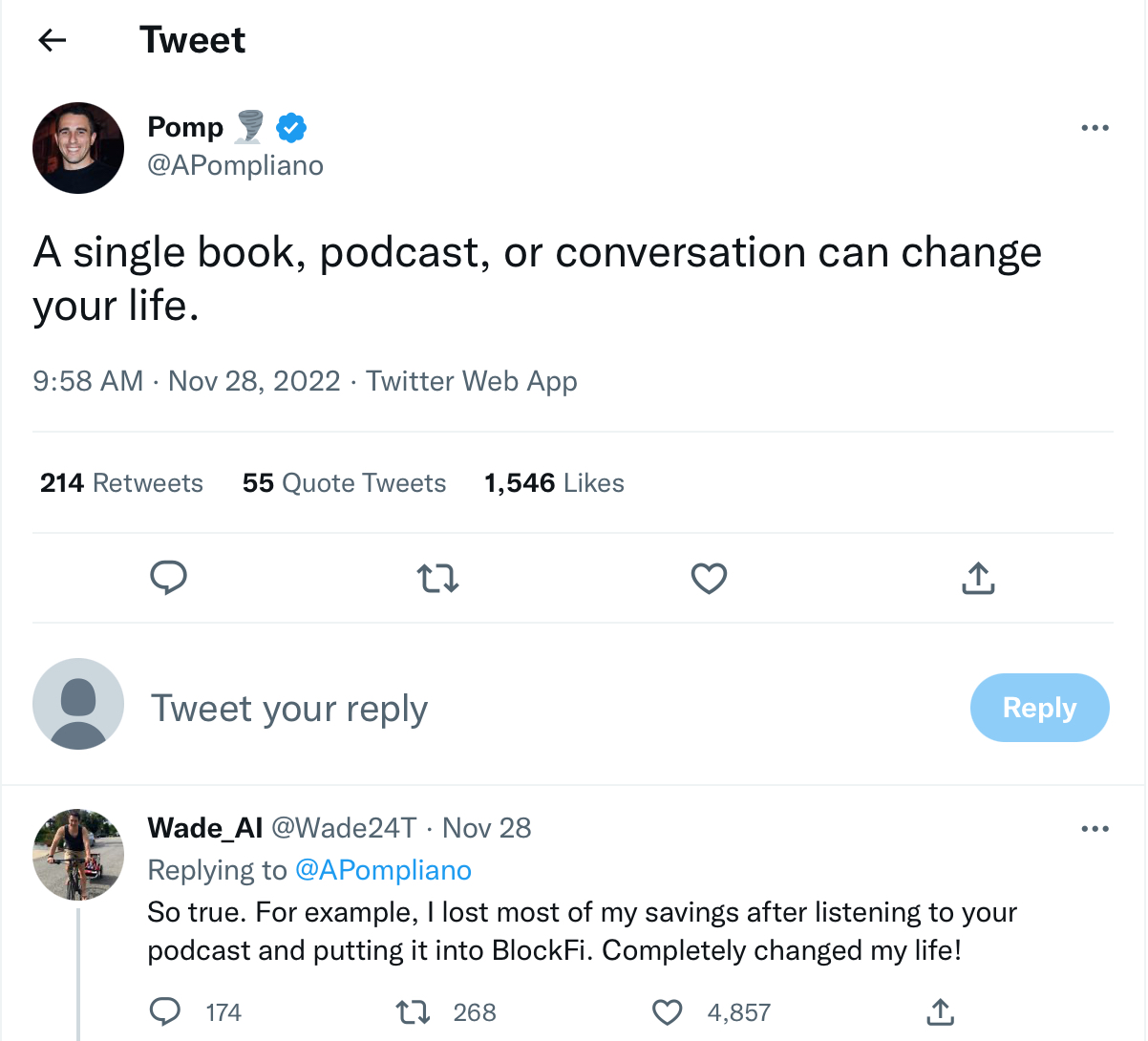Open the @APompliano handle under Pomp's name
This screenshot has width=1148, height=1041.
(235, 165)
